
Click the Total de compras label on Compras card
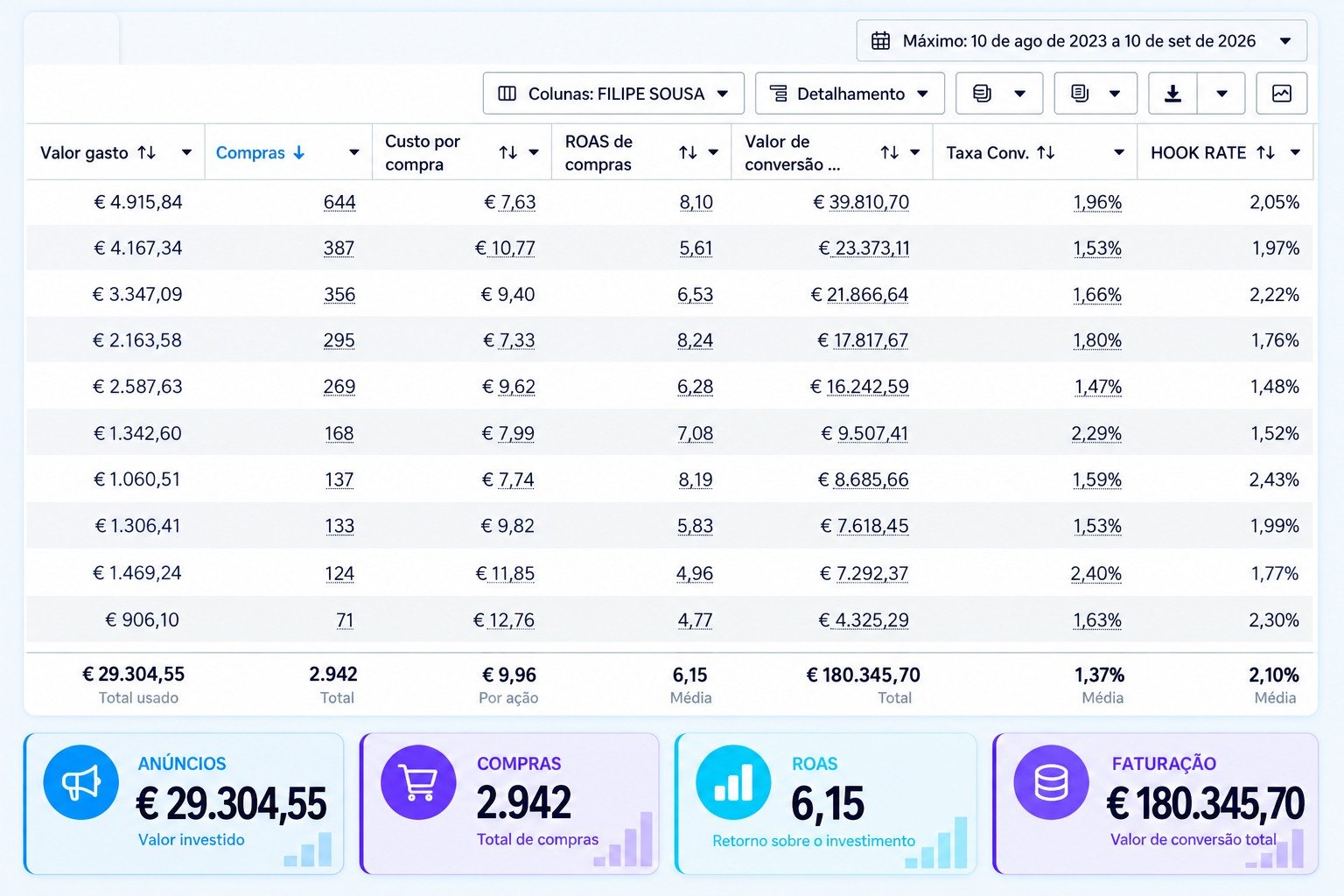click(538, 840)
